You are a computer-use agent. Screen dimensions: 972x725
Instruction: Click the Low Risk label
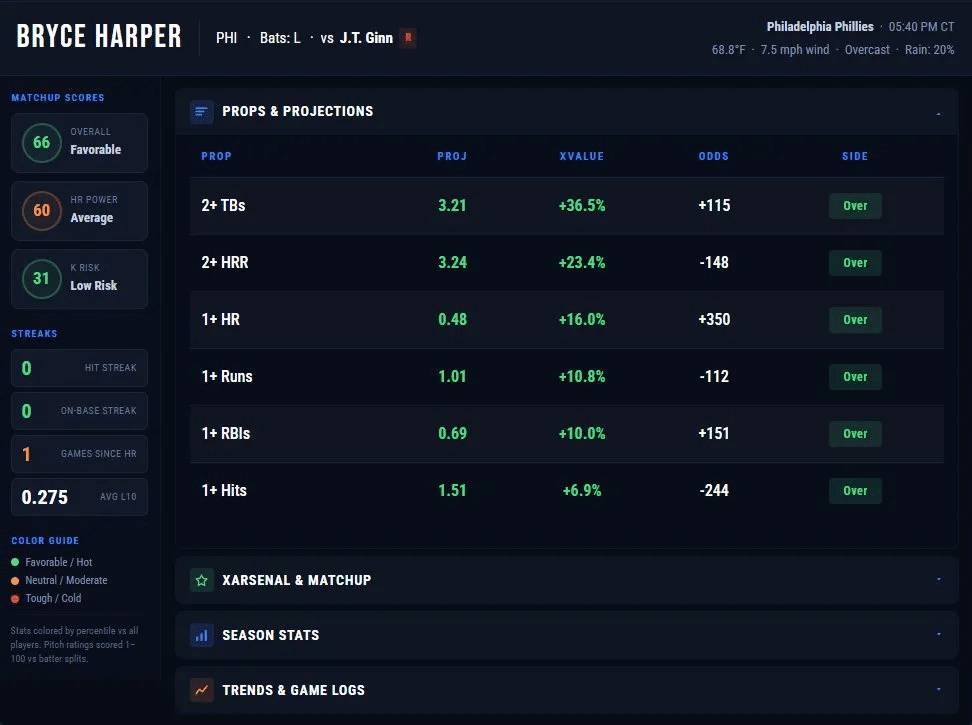(94, 286)
